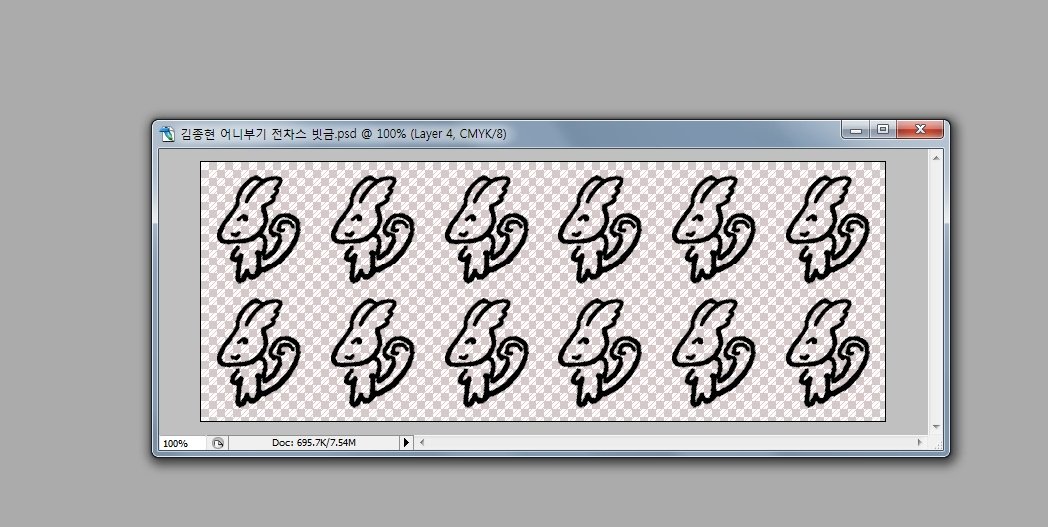Click the Photoshop document icon in title bar
Screen dimensions: 1048x527
pyautogui.click(x=167, y=134)
